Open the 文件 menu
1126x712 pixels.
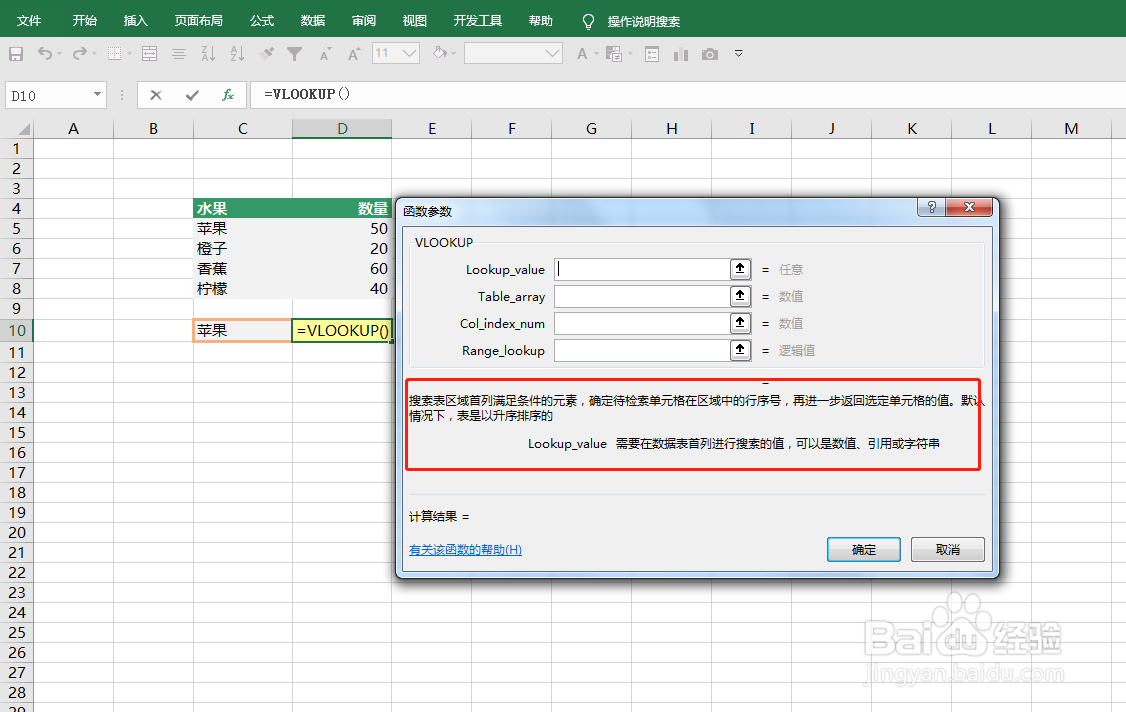pyautogui.click(x=29, y=21)
